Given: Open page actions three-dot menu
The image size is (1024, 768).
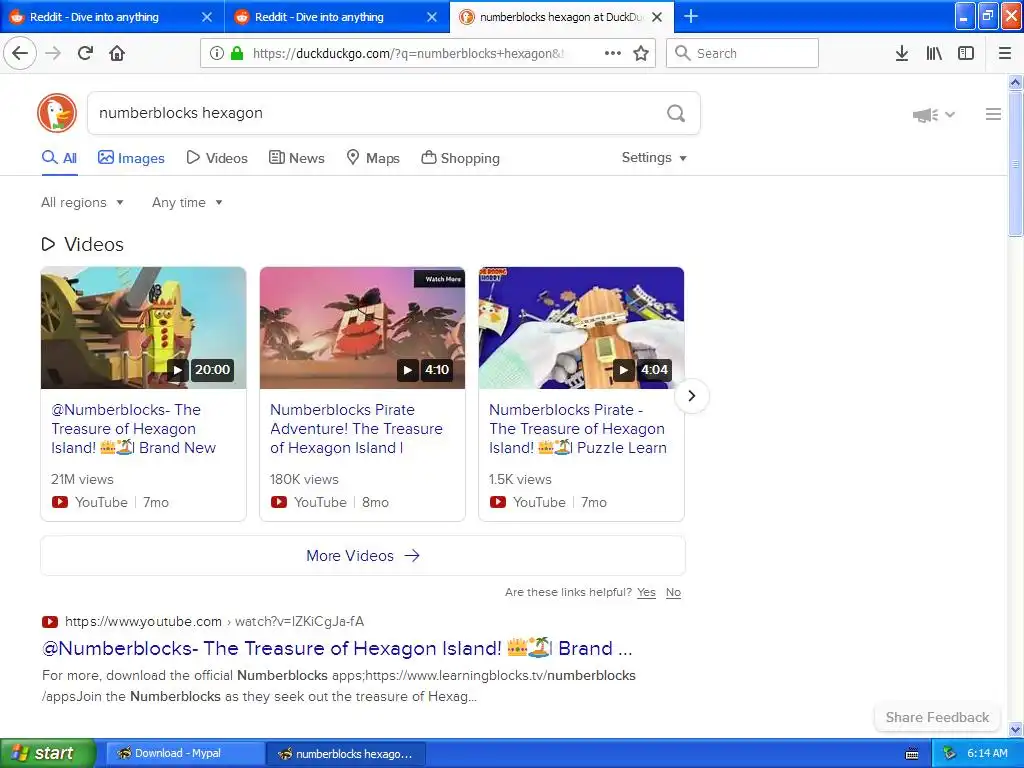Looking at the screenshot, I should pos(613,53).
